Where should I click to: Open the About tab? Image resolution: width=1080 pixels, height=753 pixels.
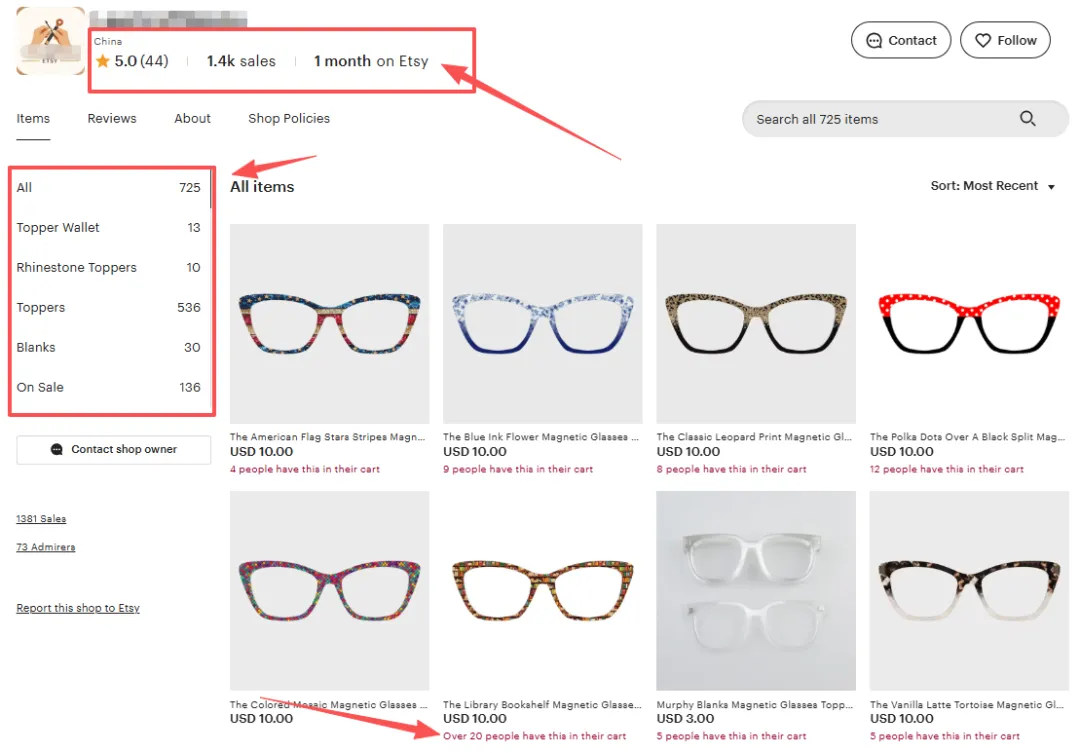point(192,118)
